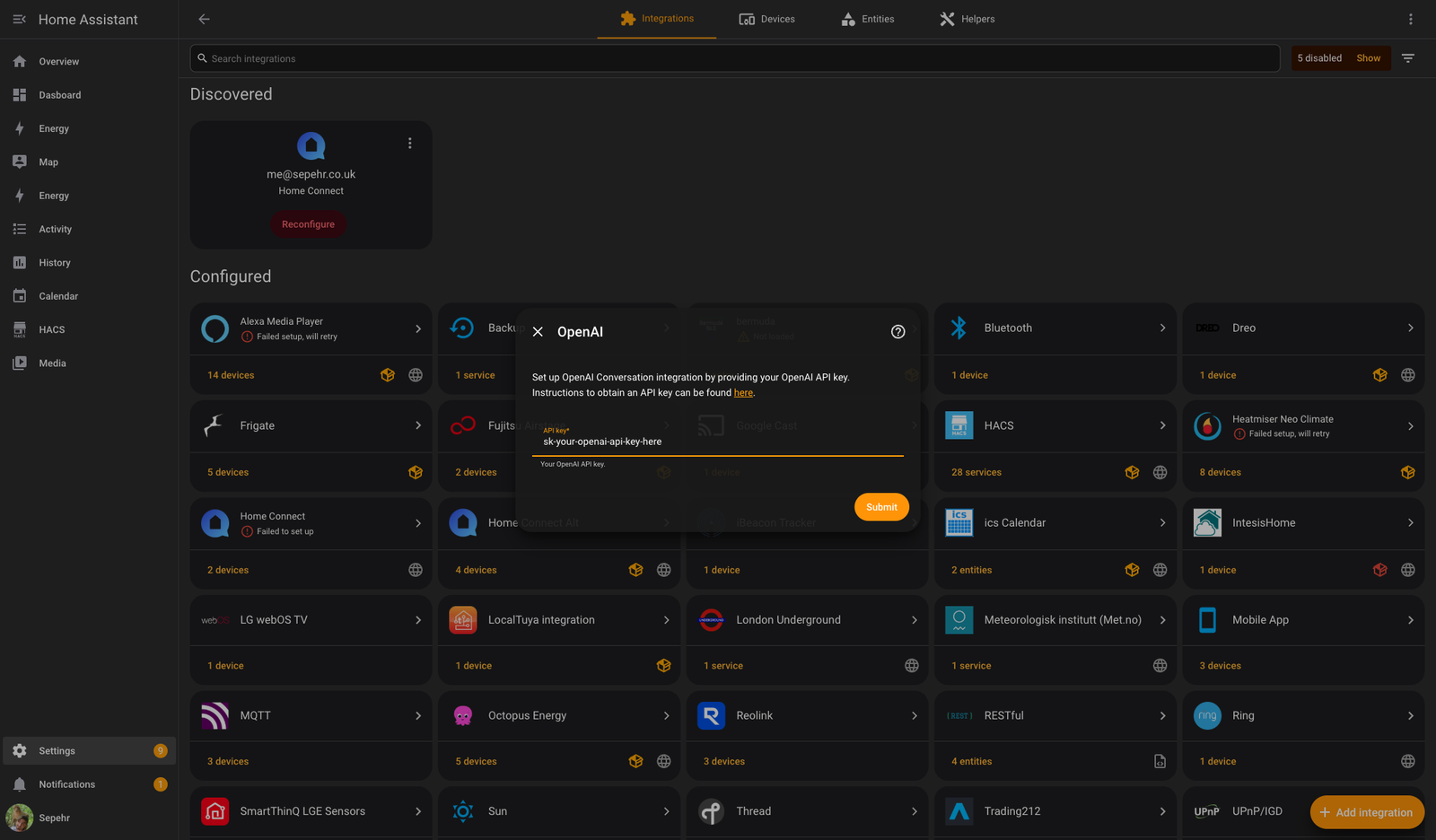Click the RESTful file icon
The width and height of the screenshot is (1436, 840).
(1160, 762)
